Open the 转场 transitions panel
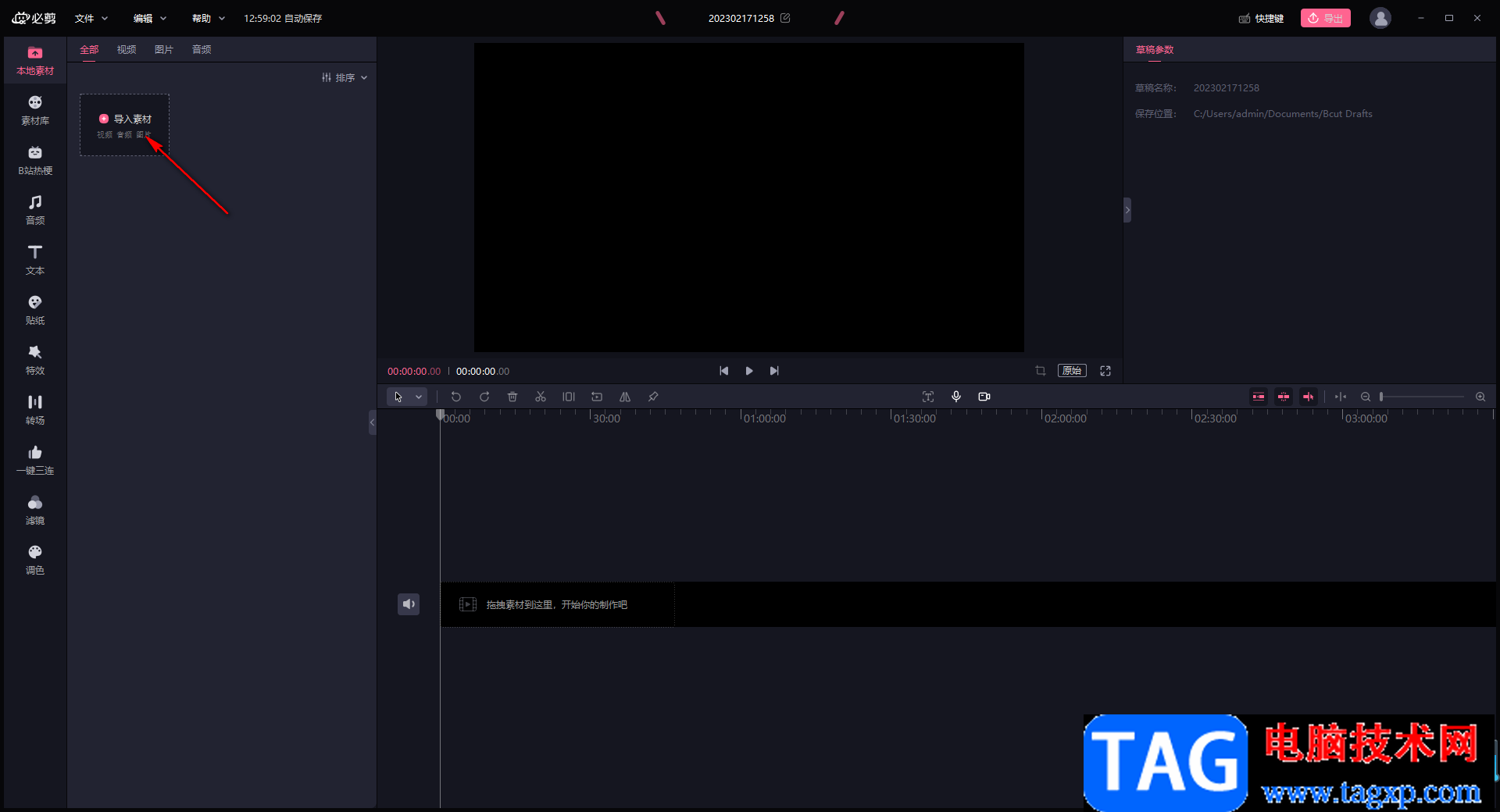This screenshot has width=1500, height=812. click(35, 411)
